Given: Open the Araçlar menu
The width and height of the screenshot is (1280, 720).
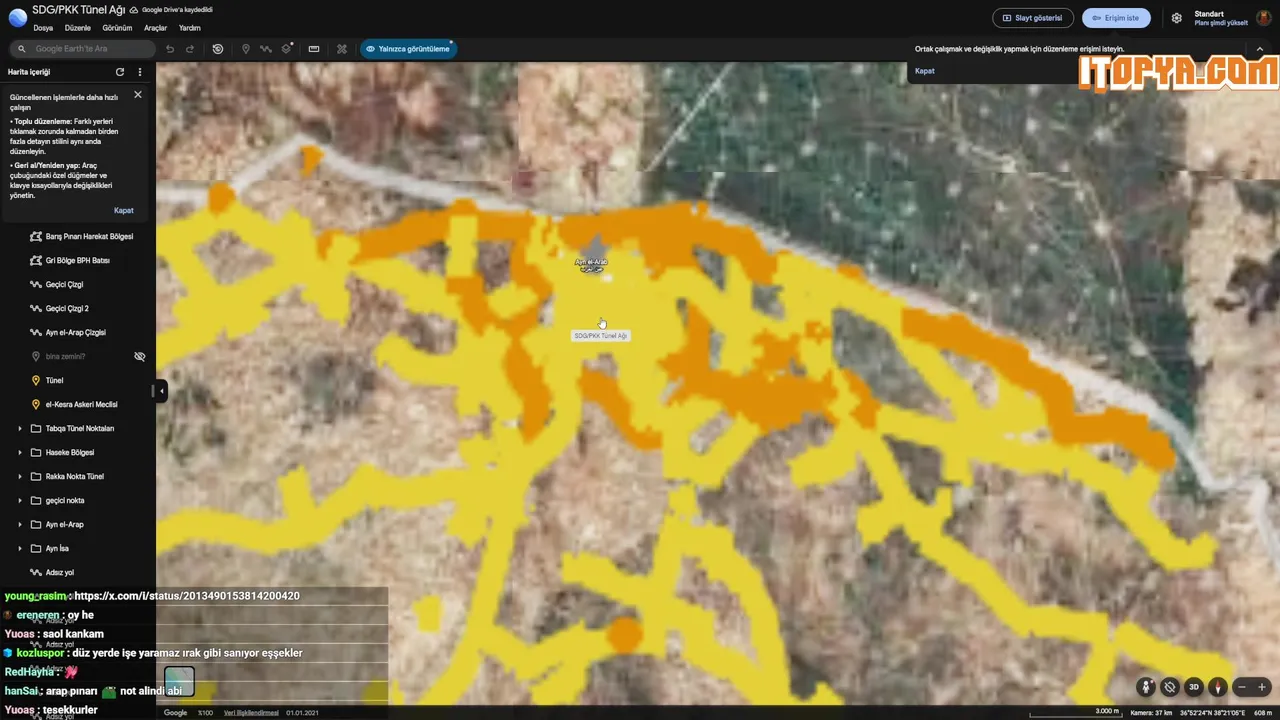Looking at the screenshot, I should point(155,28).
